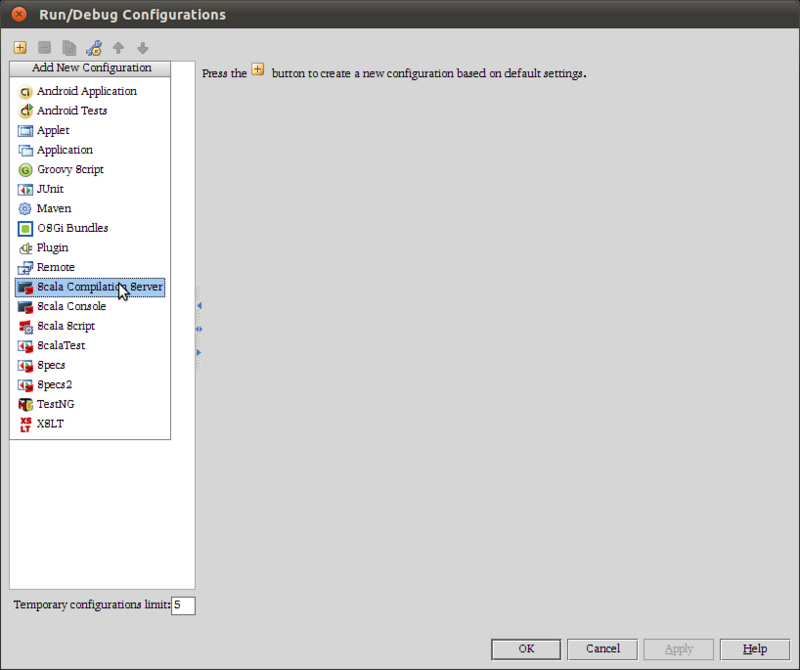
Task: Select Applet configuration entry
Action: pos(90,131)
